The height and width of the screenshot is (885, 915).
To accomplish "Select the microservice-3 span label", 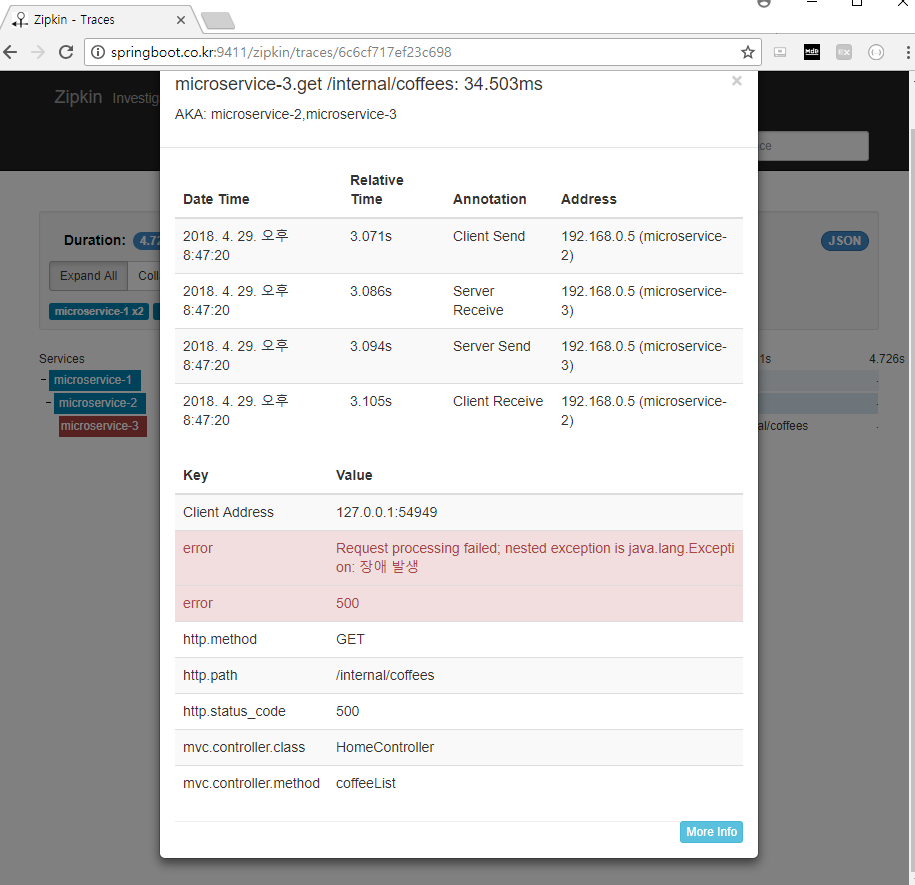I will pyautogui.click(x=102, y=426).
